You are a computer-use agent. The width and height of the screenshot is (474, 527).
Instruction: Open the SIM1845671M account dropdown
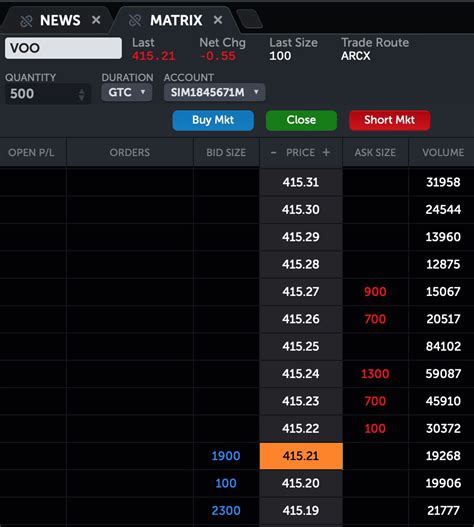[x=214, y=92]
